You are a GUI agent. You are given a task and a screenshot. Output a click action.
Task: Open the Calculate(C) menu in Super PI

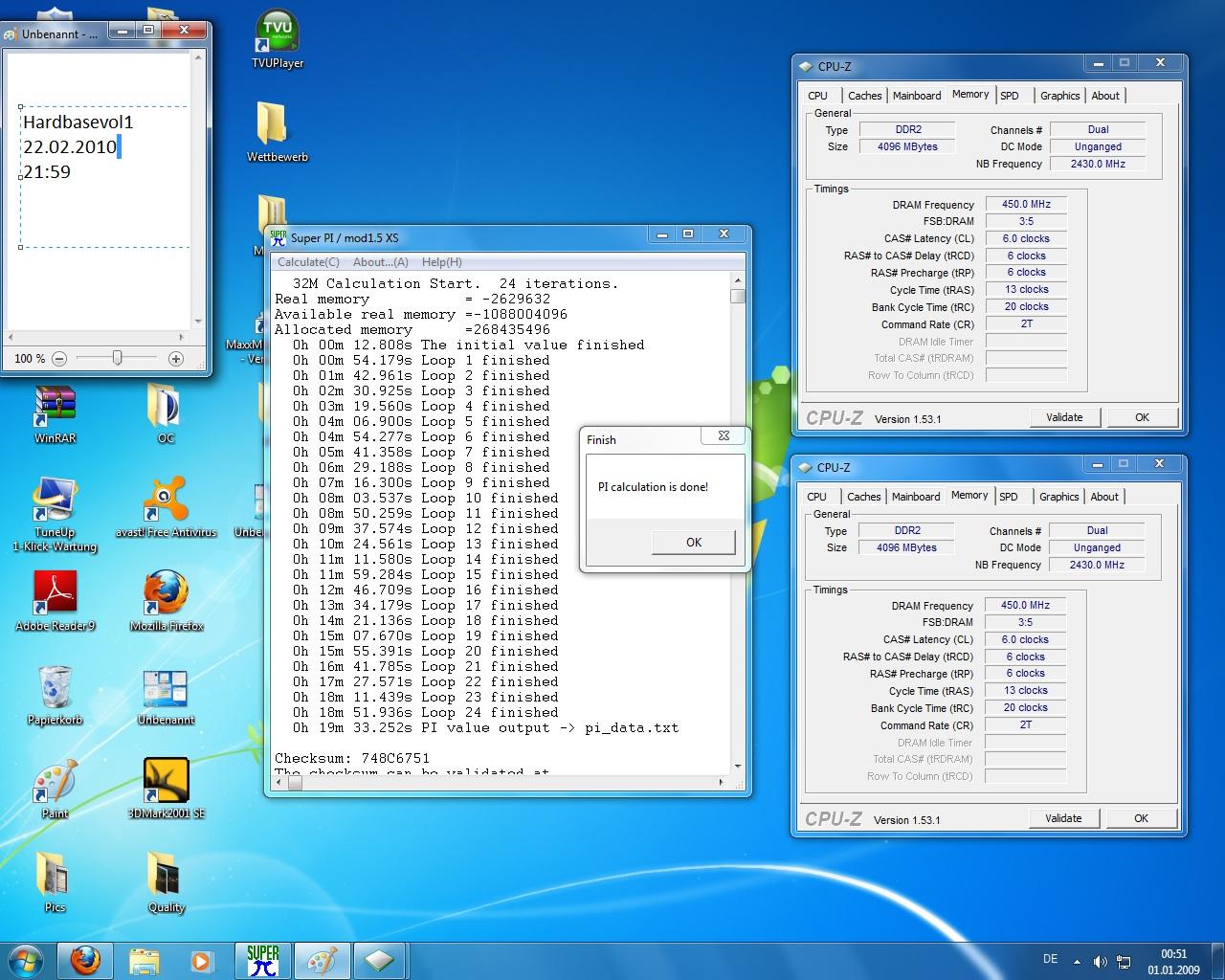tap(308, 261)
